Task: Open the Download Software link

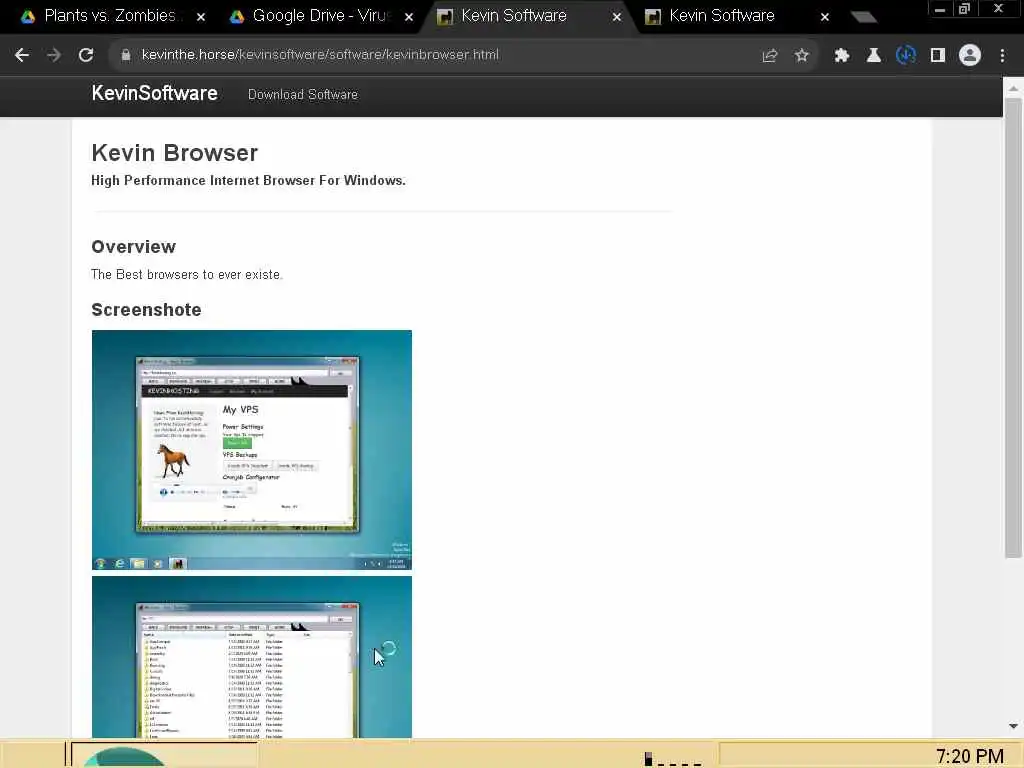Action: pyautogui.click(x=302, y=95)
